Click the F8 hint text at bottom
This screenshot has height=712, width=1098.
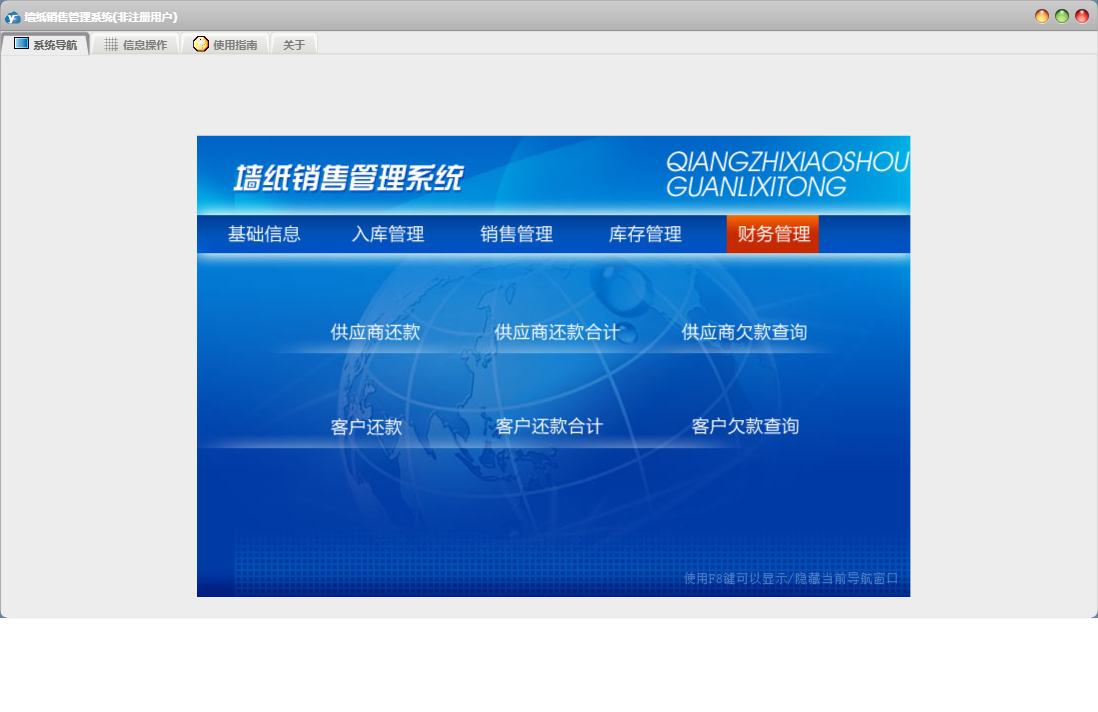point(791,578)
